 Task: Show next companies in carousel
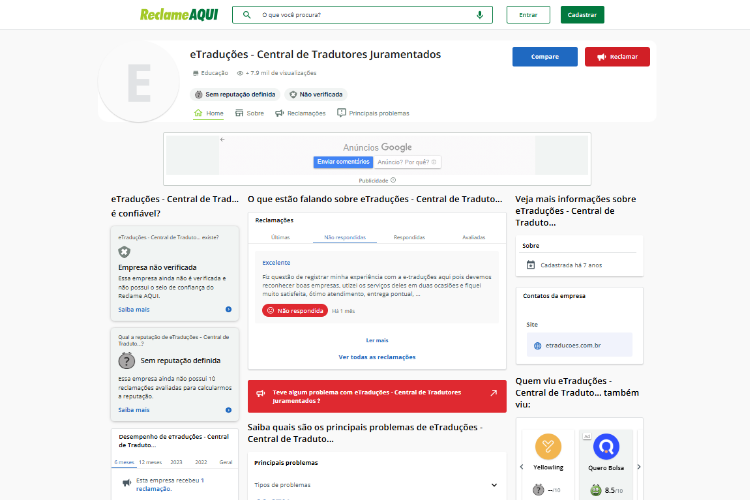(639, 467)
